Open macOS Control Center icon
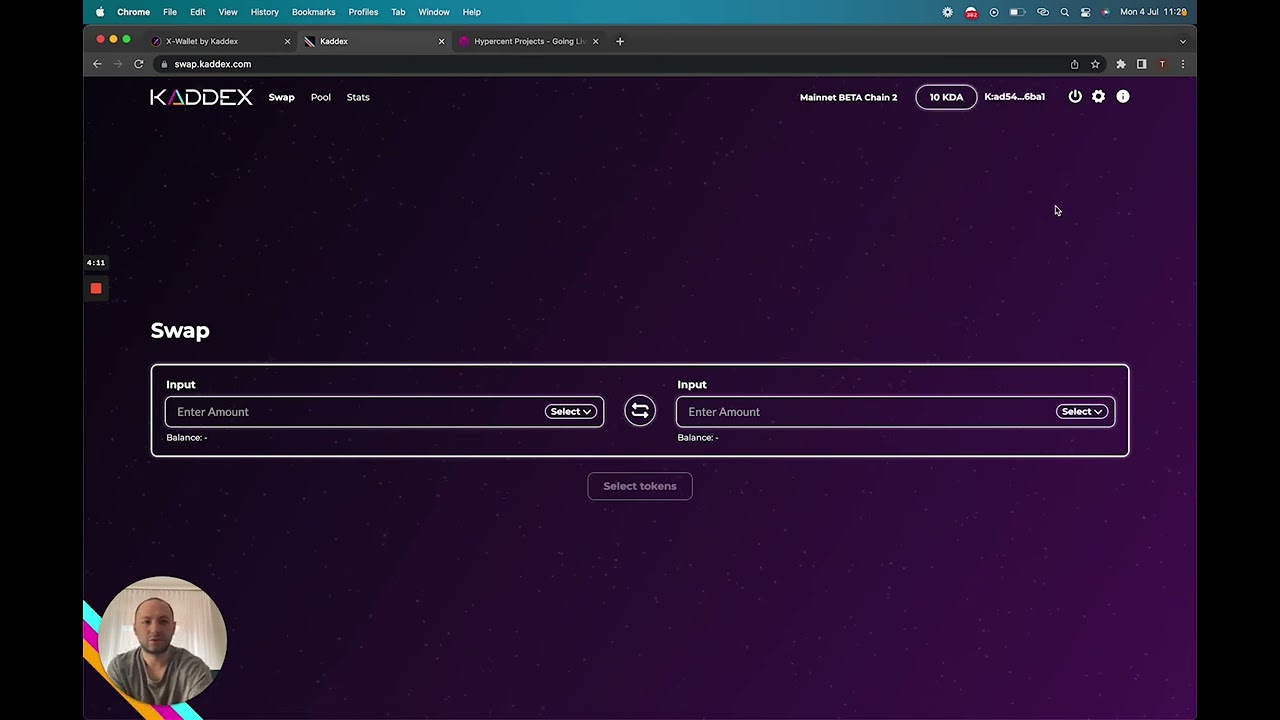The width and height of the screenshot is (1280, 720). [x=1085, y=12]
